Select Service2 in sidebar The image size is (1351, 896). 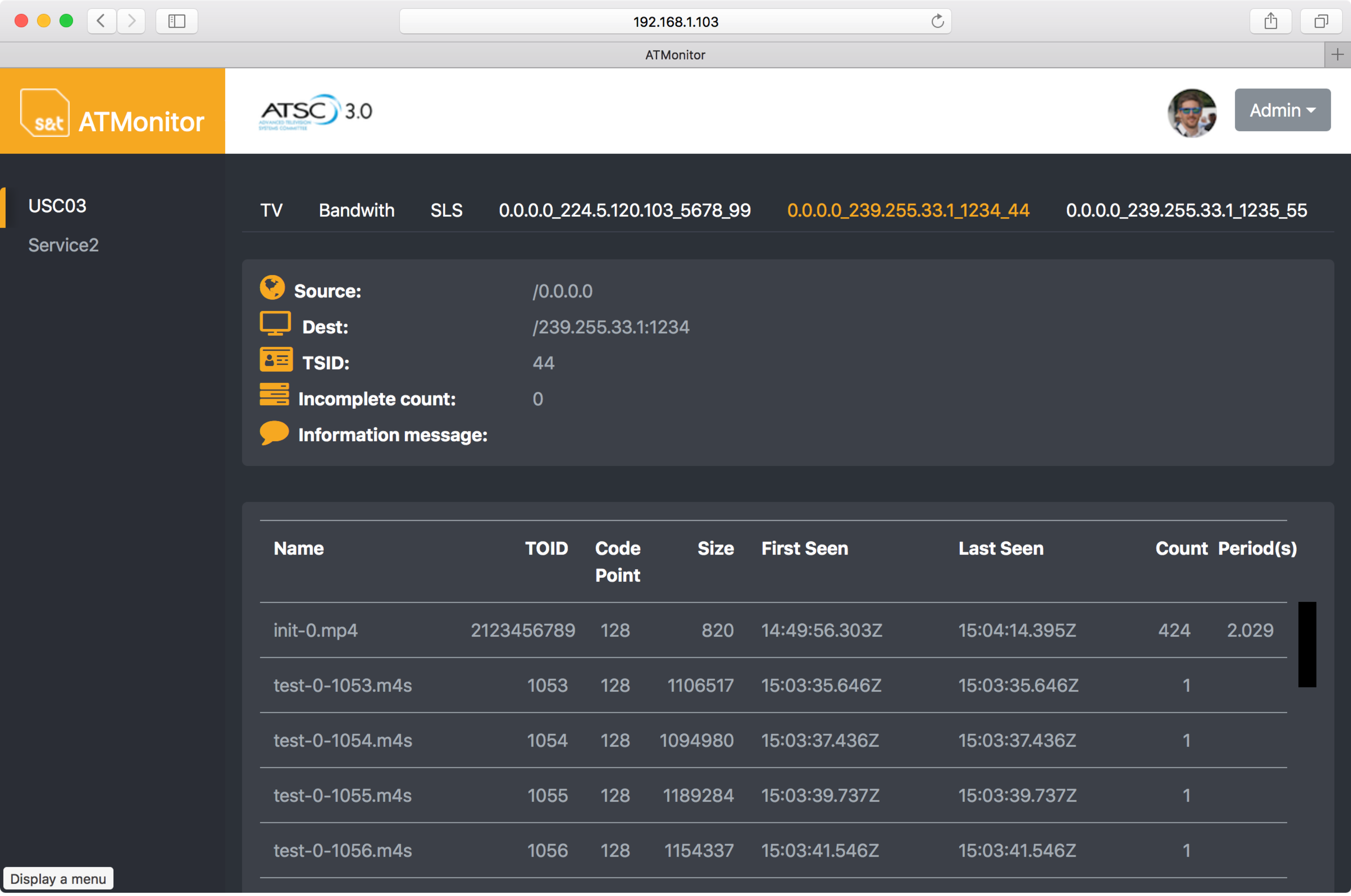click(x=63, y=245)
